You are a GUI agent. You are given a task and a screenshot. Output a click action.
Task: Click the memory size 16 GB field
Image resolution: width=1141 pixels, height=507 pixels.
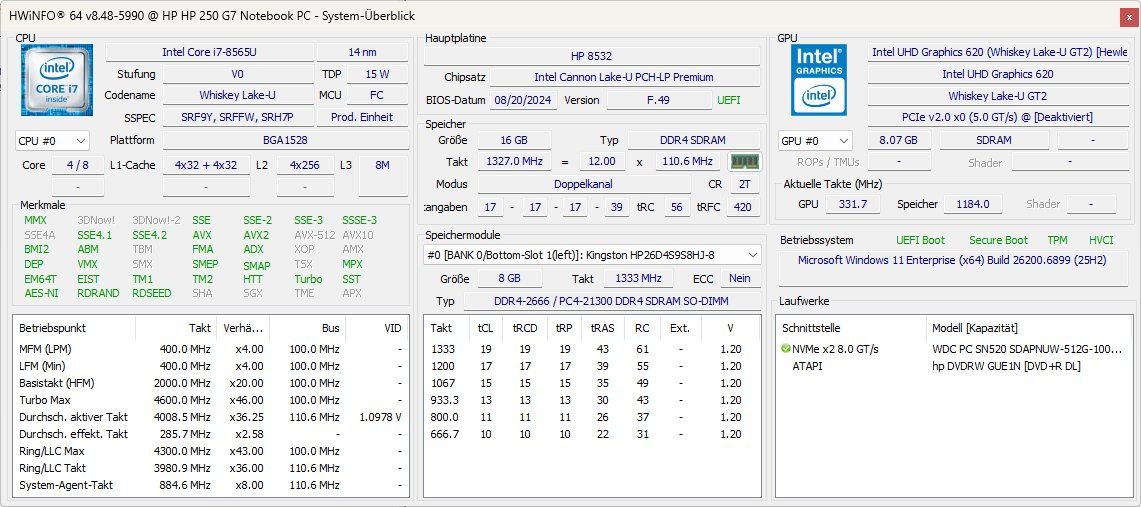click(514, 140)
